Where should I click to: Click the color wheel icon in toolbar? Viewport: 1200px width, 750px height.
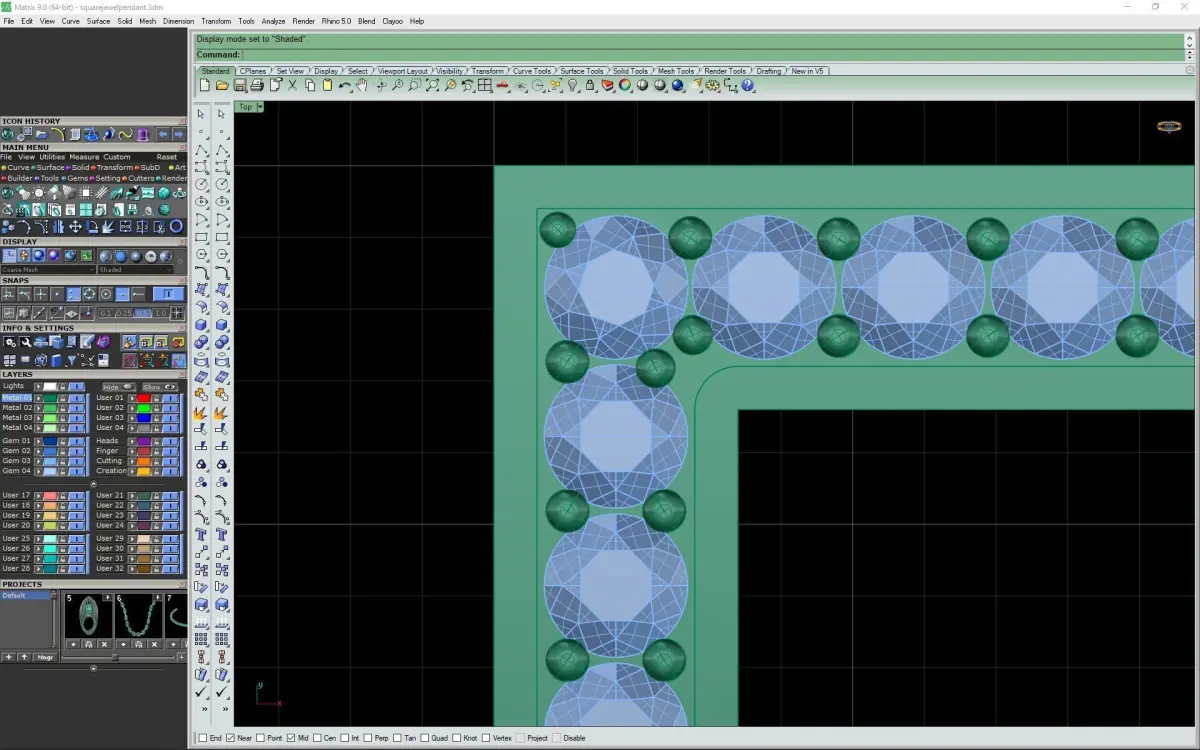pyautogui.click(x=625, y=85)
